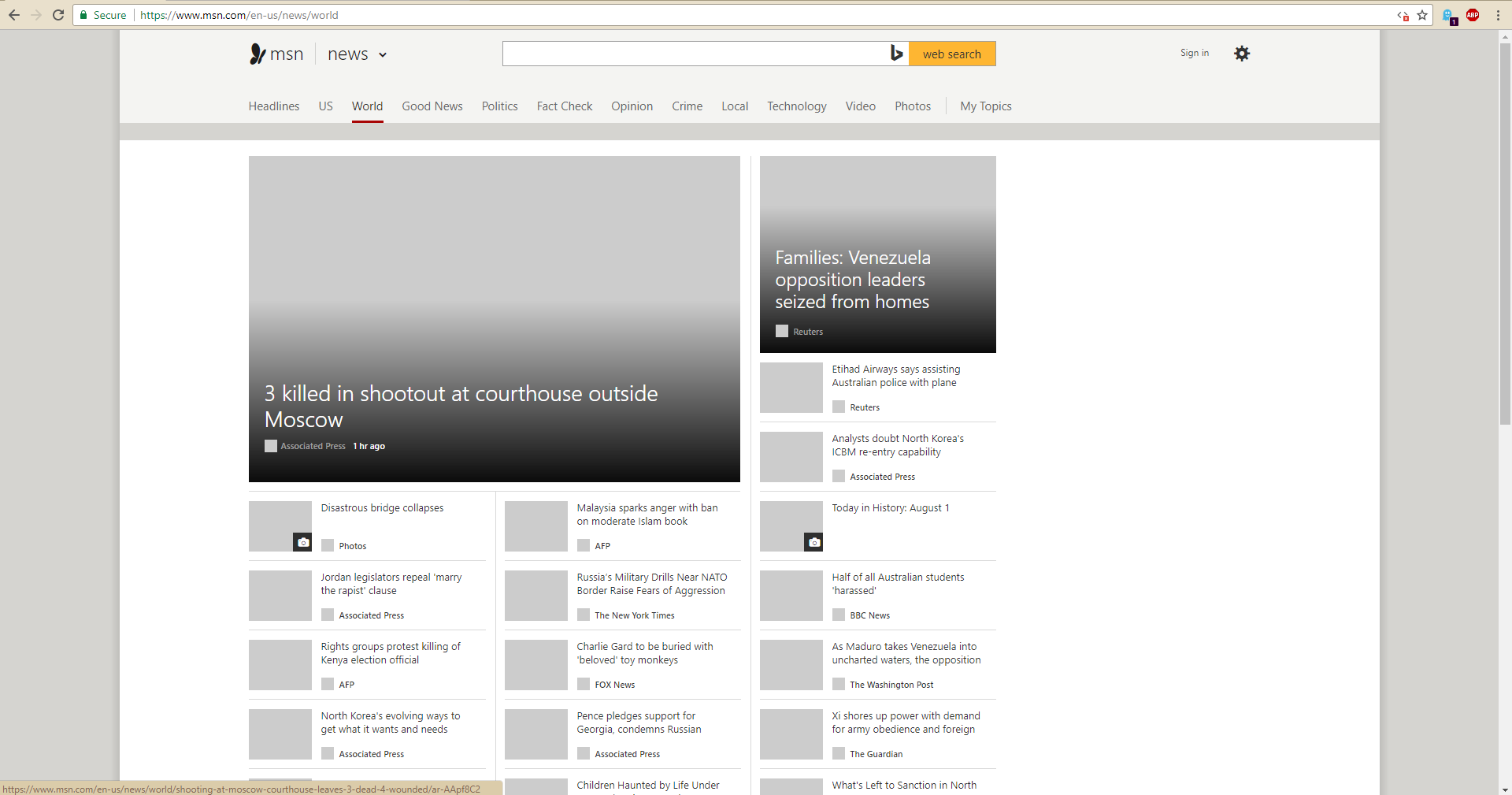Click the Bing search icon
The image size is (1512, 795).
[896, 54]
